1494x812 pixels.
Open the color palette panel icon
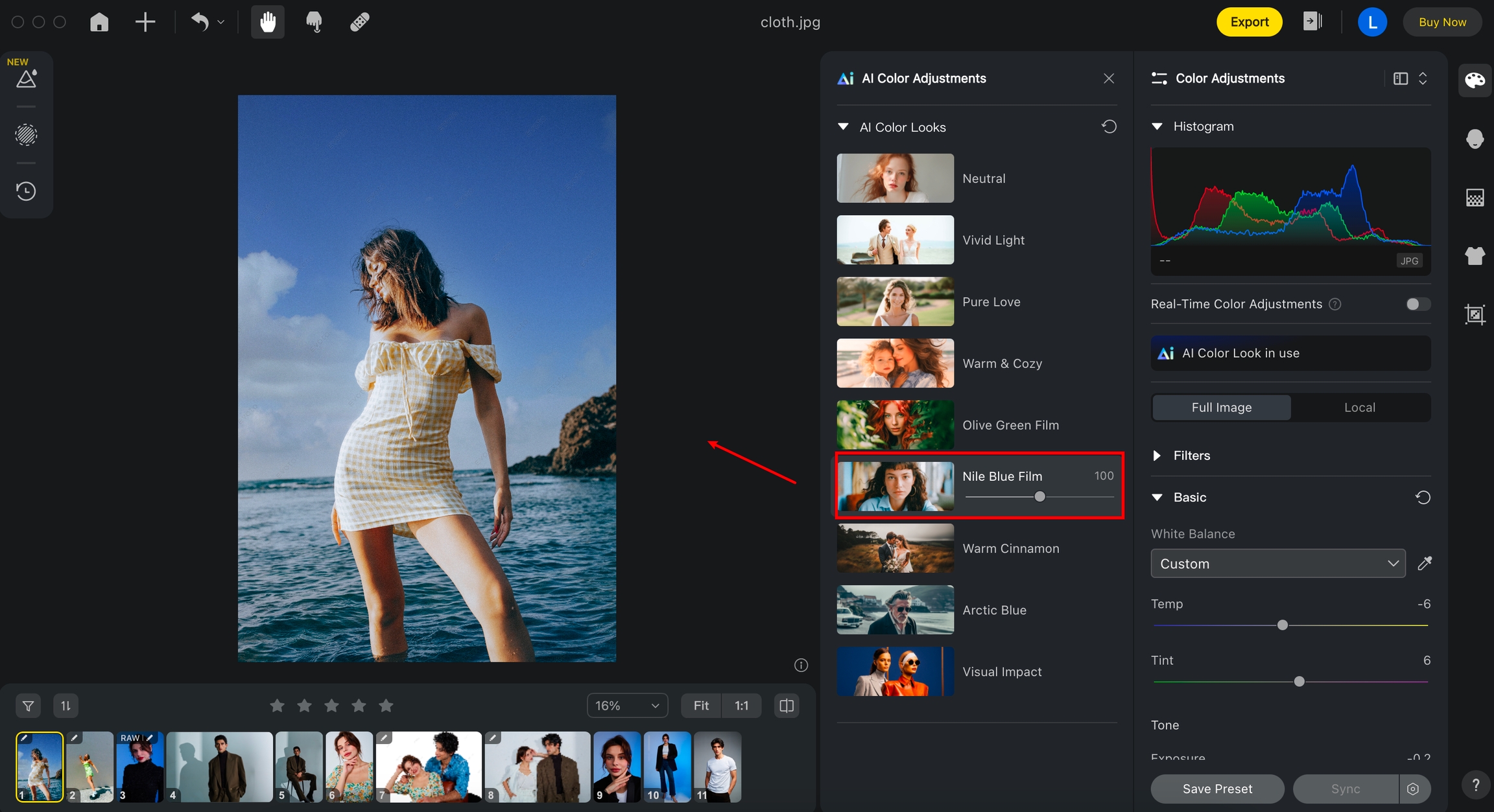tap(1475, 80)
